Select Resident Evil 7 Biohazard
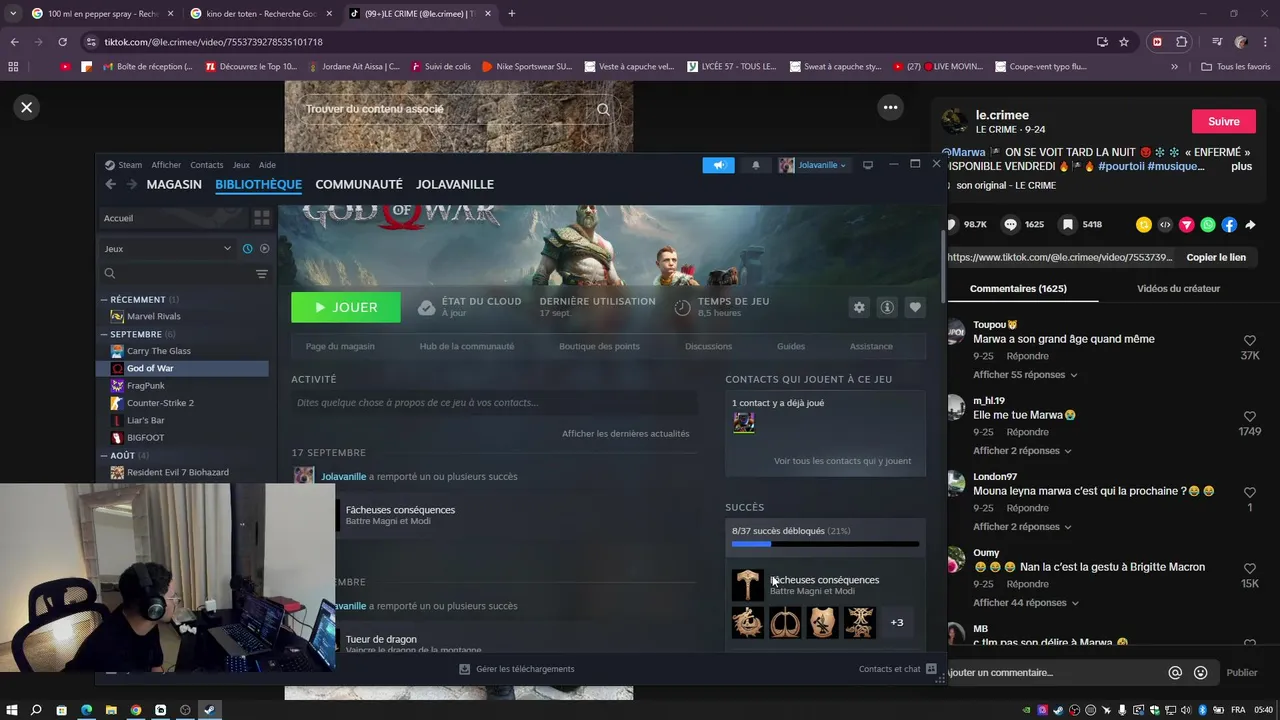Viewport: 1280px width, 720px height. coord(177,472)
